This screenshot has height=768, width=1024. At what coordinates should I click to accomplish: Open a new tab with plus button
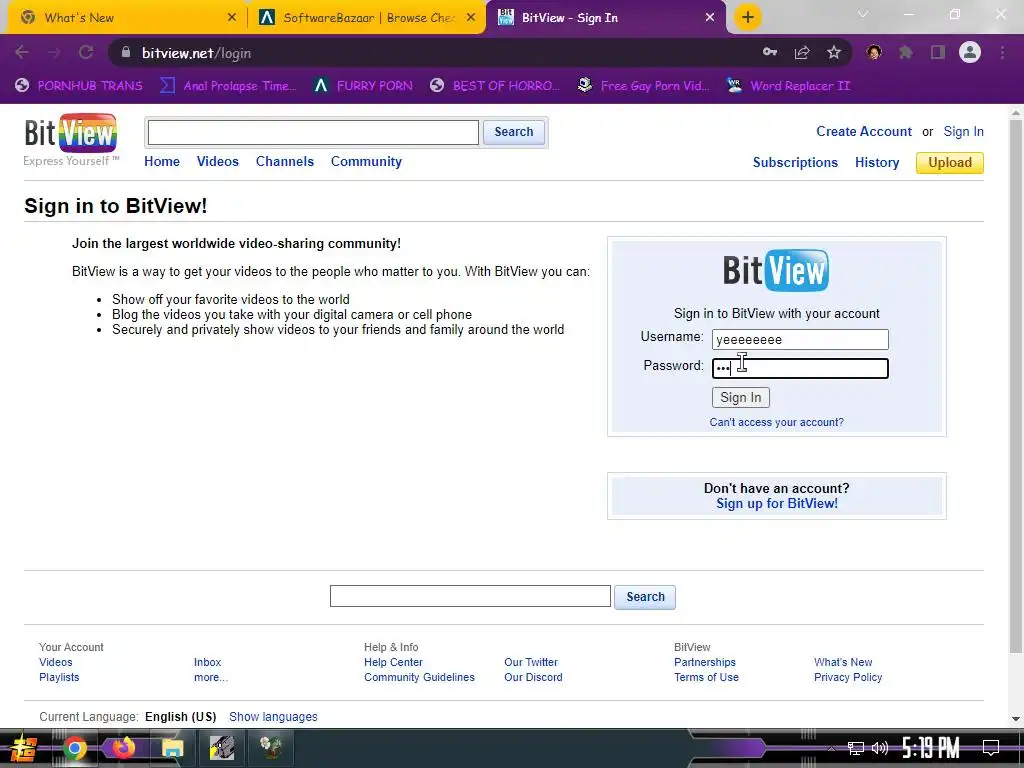(748, 17)
